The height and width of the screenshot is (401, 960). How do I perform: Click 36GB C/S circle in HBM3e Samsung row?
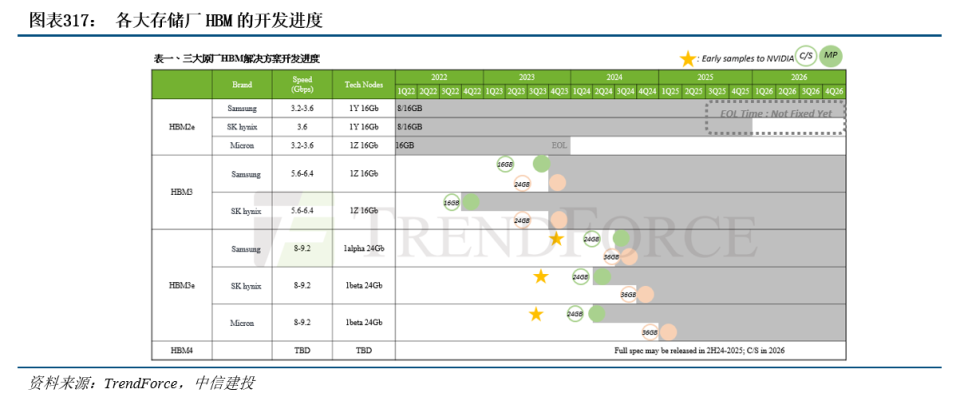[611, 257]
